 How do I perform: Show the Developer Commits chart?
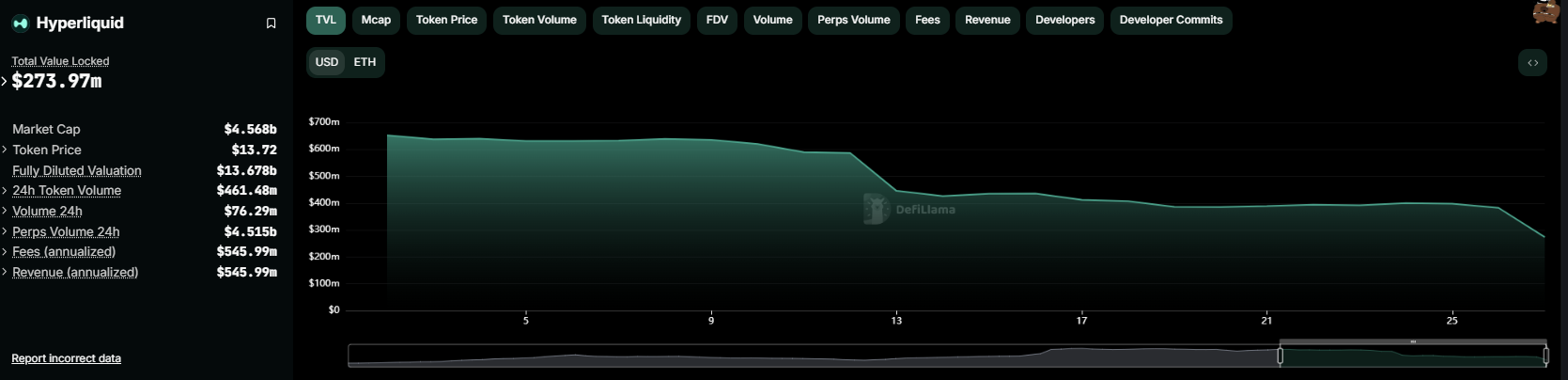(x=1171, y=20)
